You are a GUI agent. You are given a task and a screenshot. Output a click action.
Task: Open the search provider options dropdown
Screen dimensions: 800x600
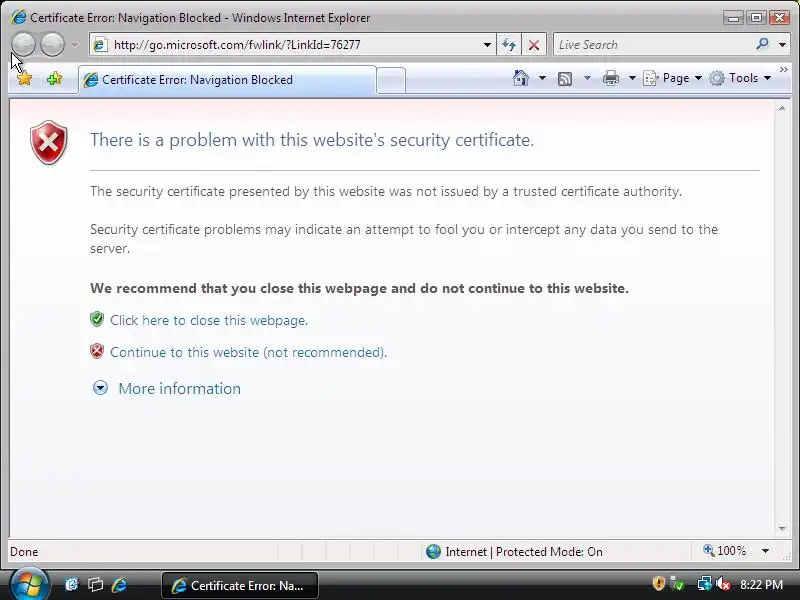pos(782,45)
